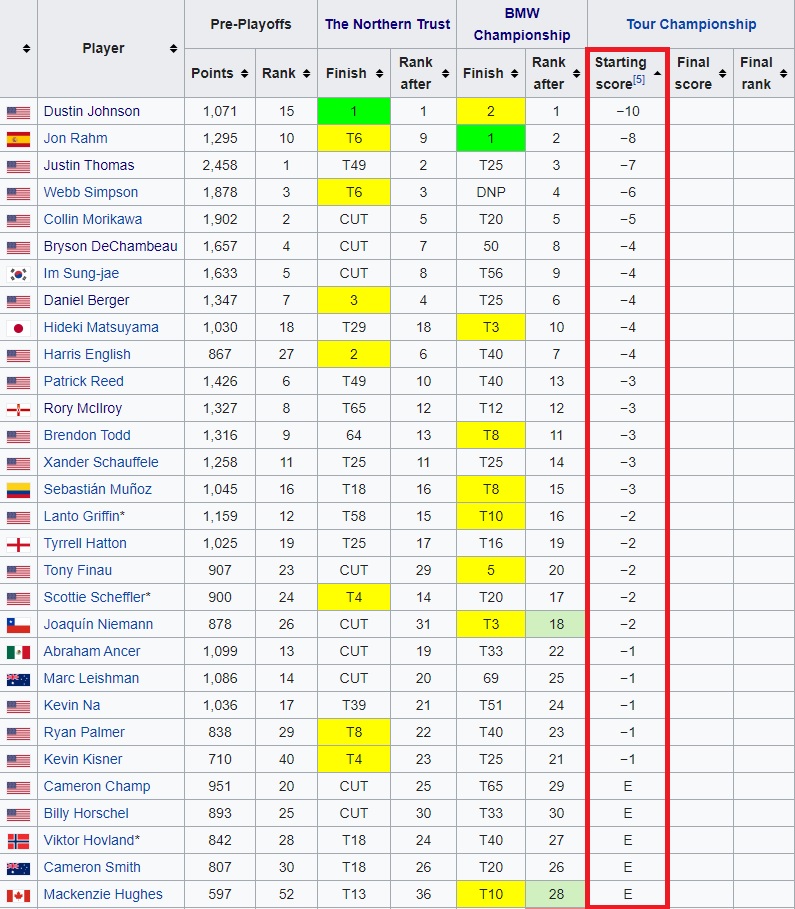This screenshot has width=795, height=909.
Task: Open Cameron Smith player link
Action: coord(92,867)
